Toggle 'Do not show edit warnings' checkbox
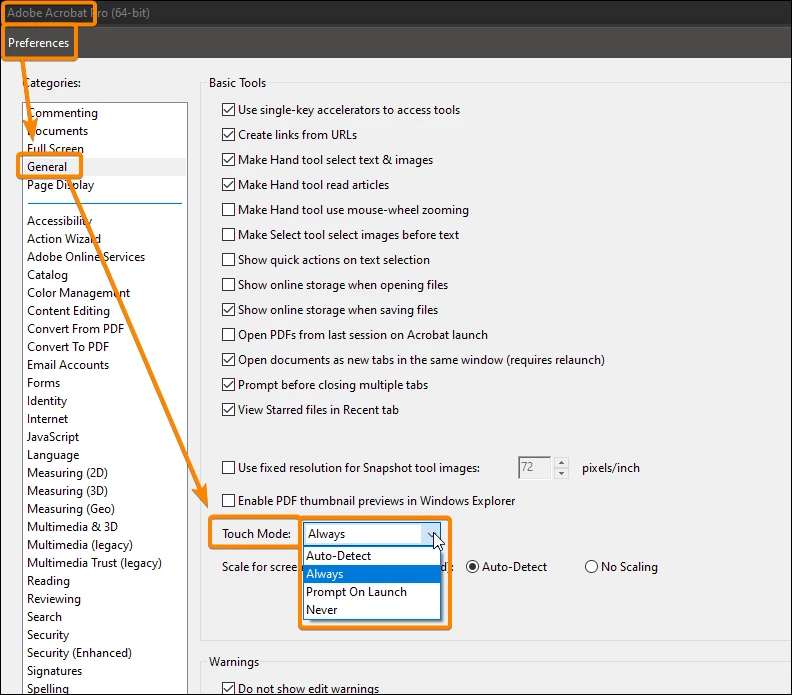 pos(228,688)
